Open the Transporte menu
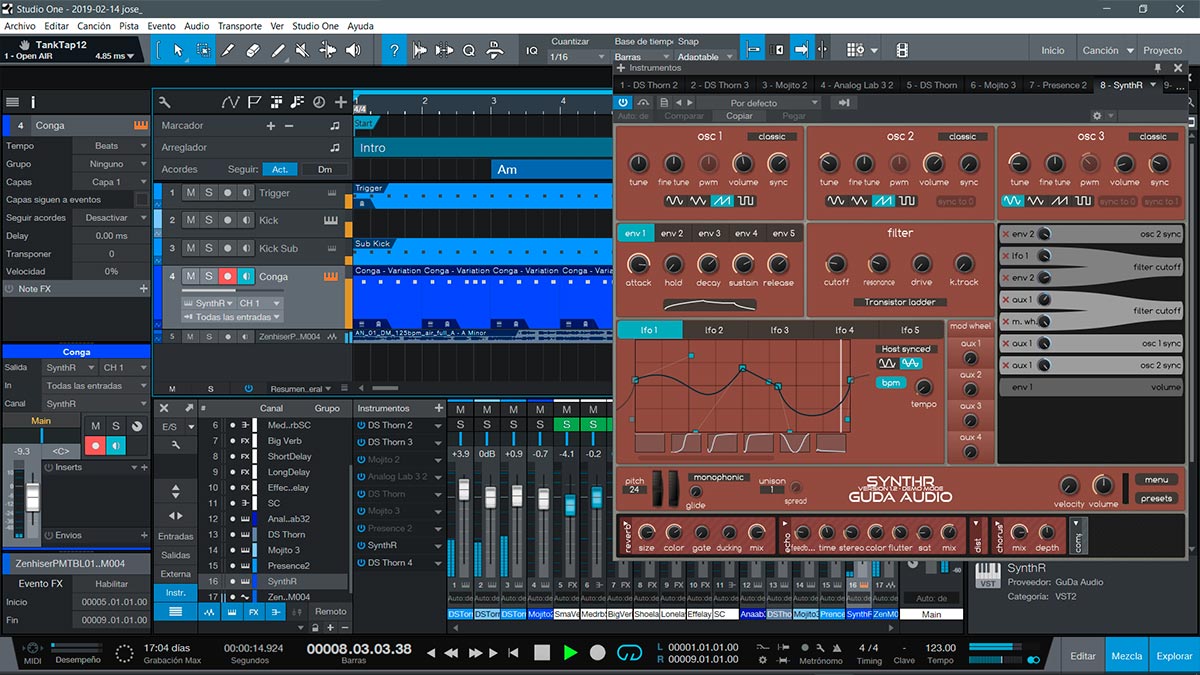1200x675 pixels. (240, 25)
